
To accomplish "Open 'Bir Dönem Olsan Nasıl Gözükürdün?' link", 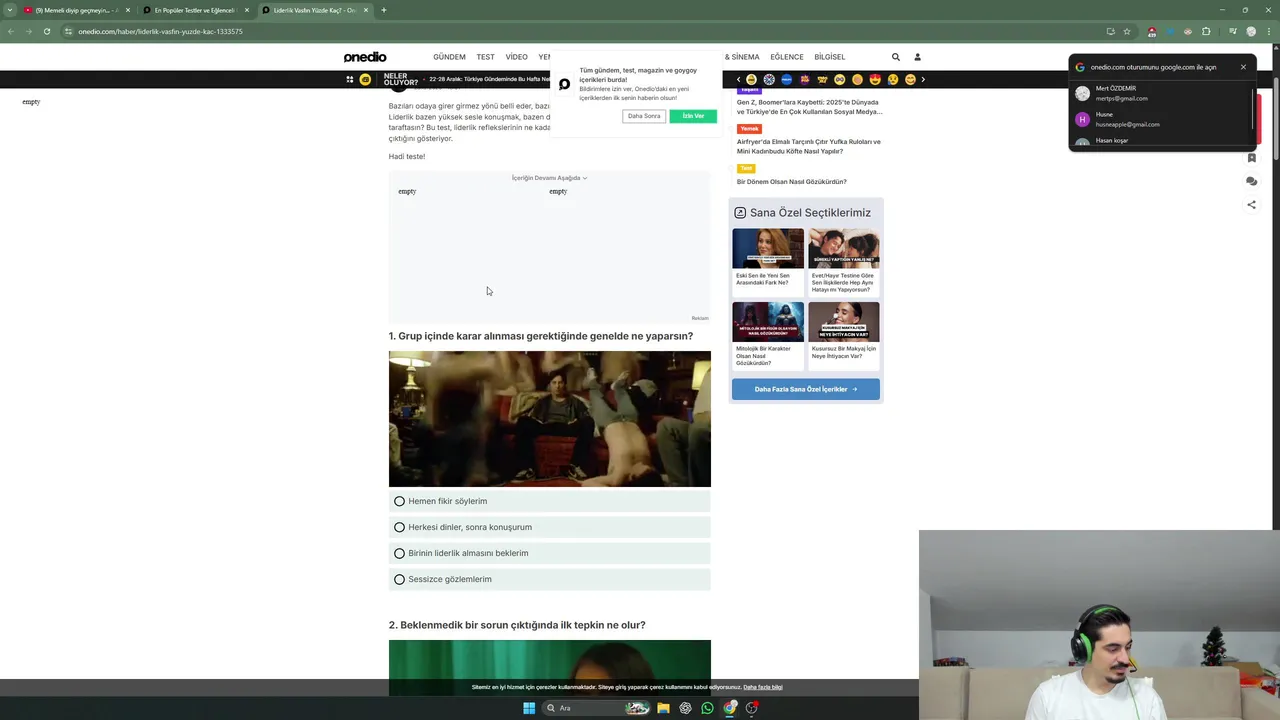I will 792,182.
